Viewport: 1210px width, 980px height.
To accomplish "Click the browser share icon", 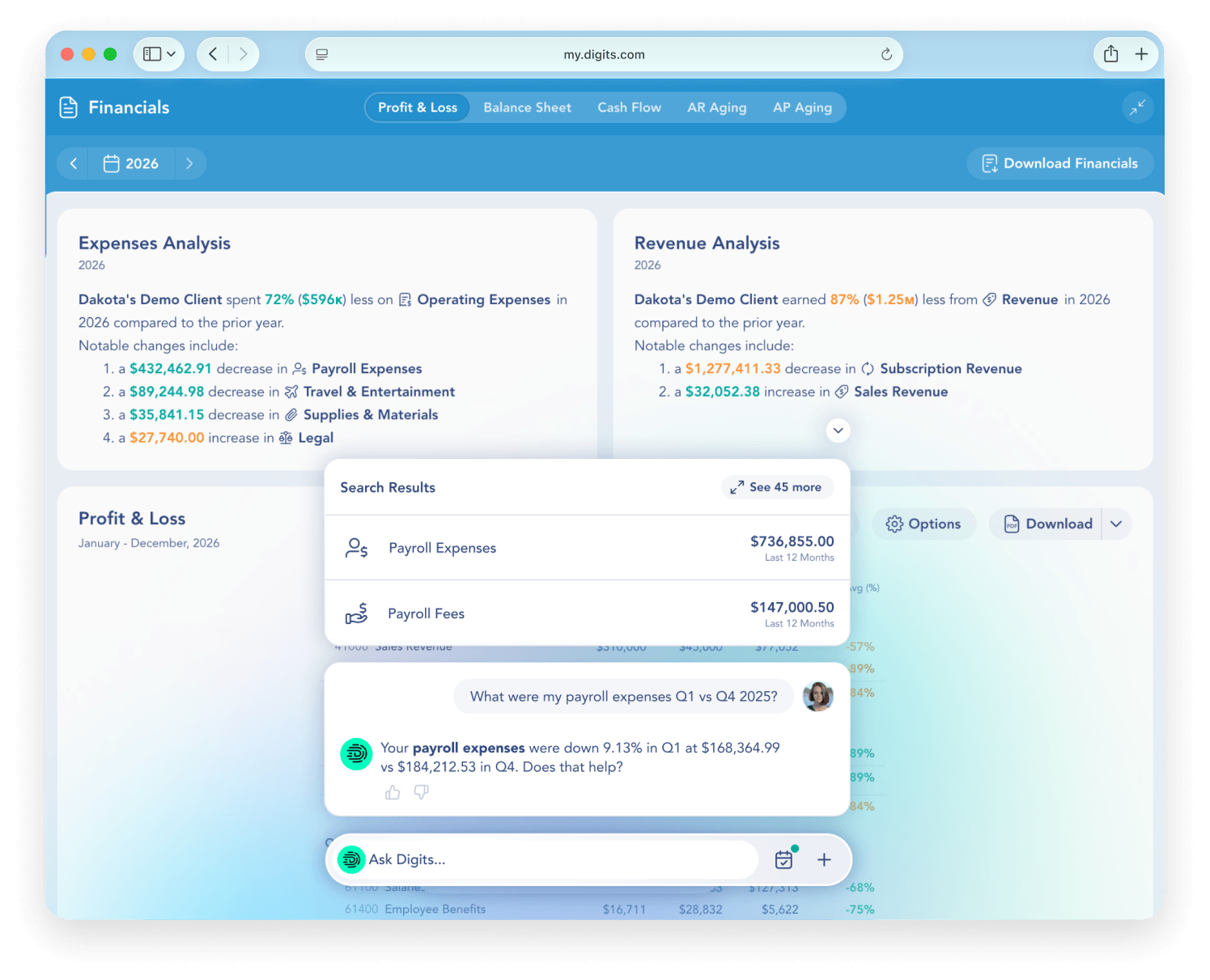I will click(x=1111, y=54).
